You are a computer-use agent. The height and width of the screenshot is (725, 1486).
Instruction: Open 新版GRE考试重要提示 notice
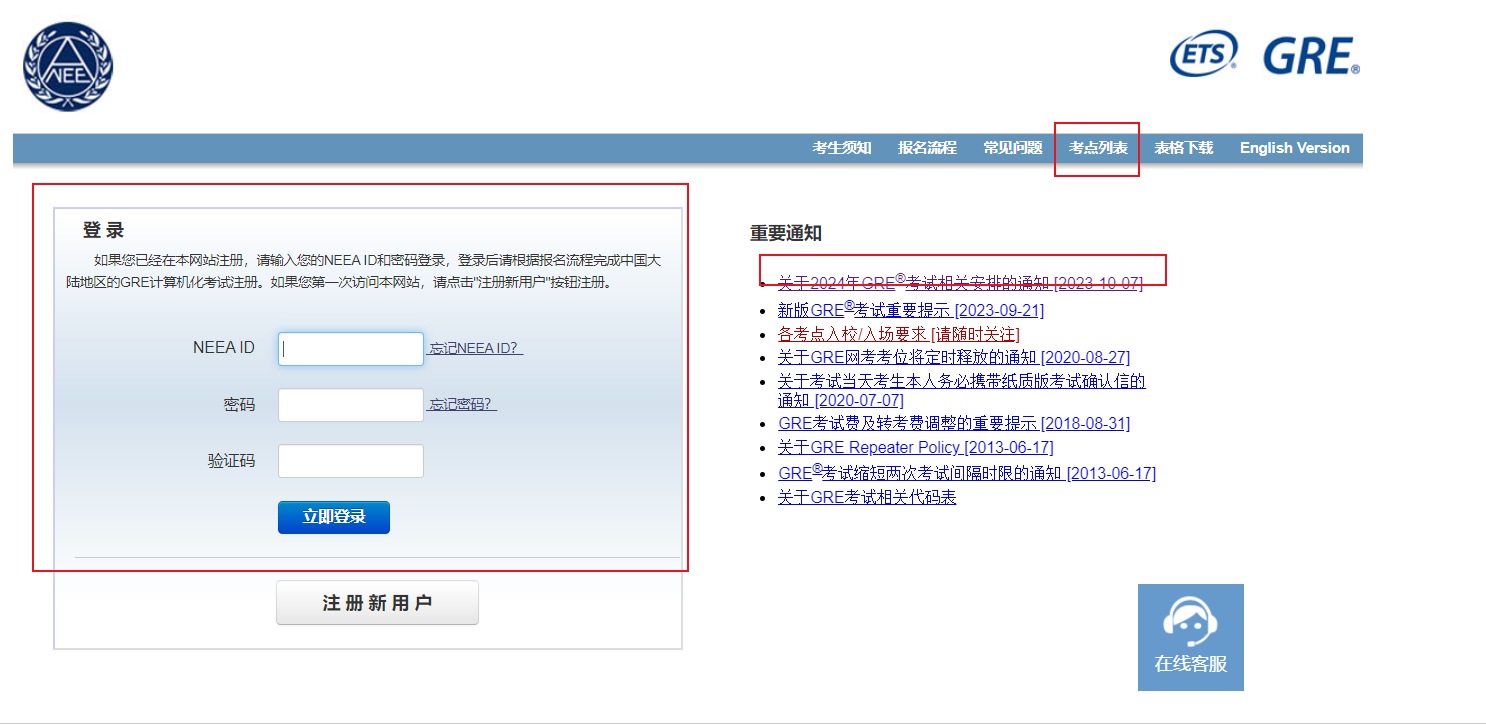[910, 311]
